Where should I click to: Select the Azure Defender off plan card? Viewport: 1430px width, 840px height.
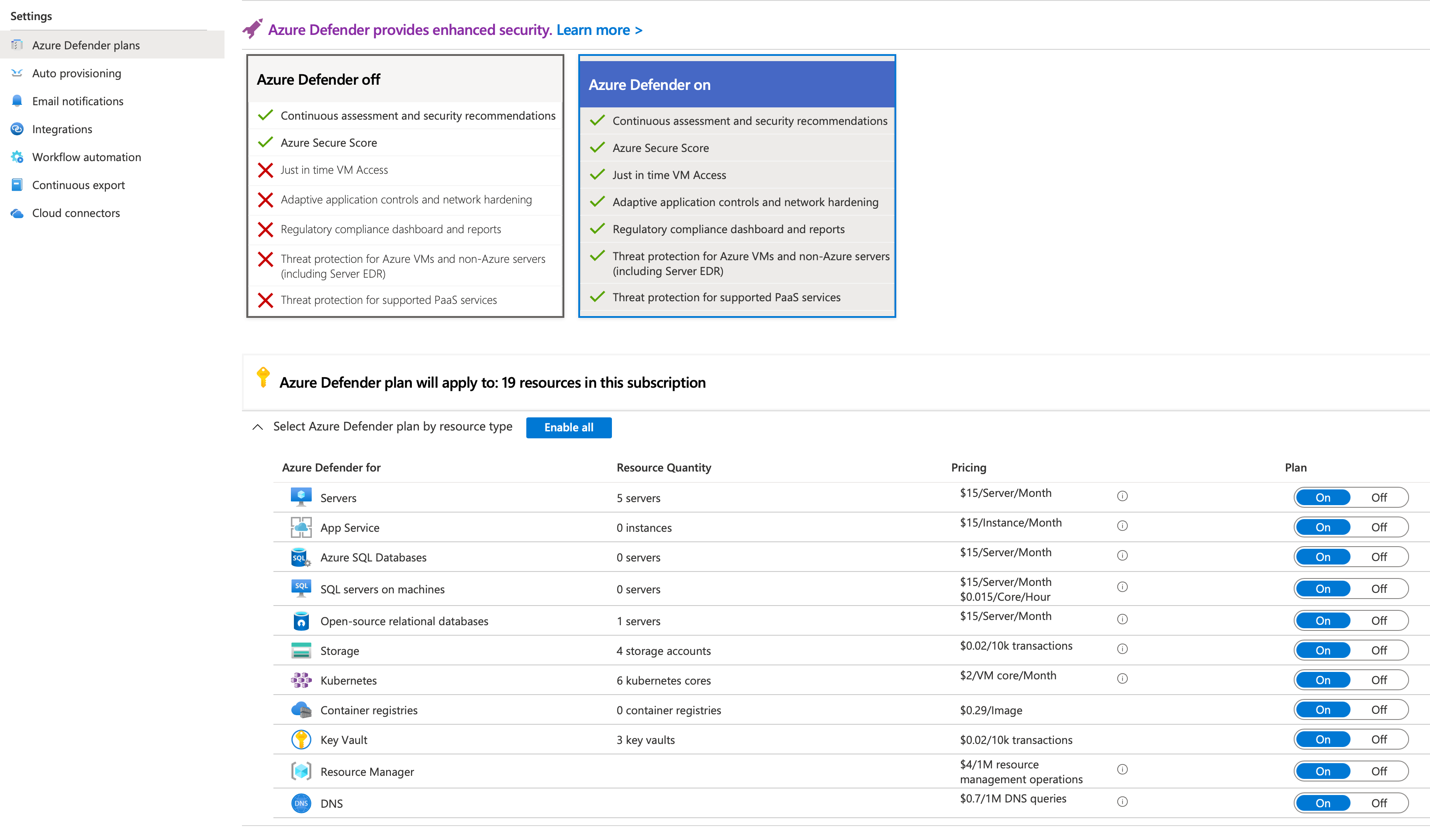[x=405, y=186]
